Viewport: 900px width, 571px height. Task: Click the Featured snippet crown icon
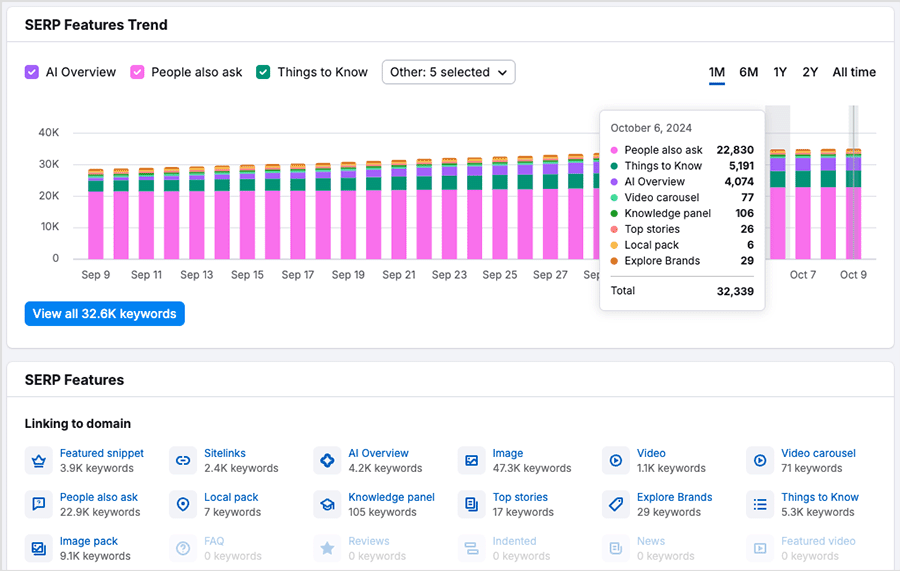point(38,461)
